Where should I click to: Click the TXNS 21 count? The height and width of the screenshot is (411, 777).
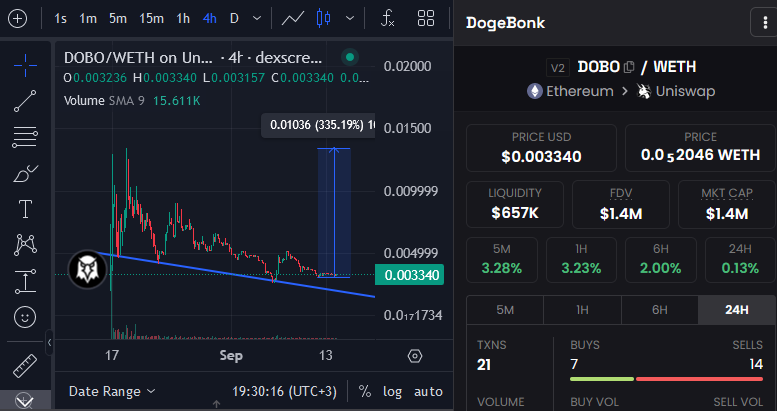click(484, 365)
